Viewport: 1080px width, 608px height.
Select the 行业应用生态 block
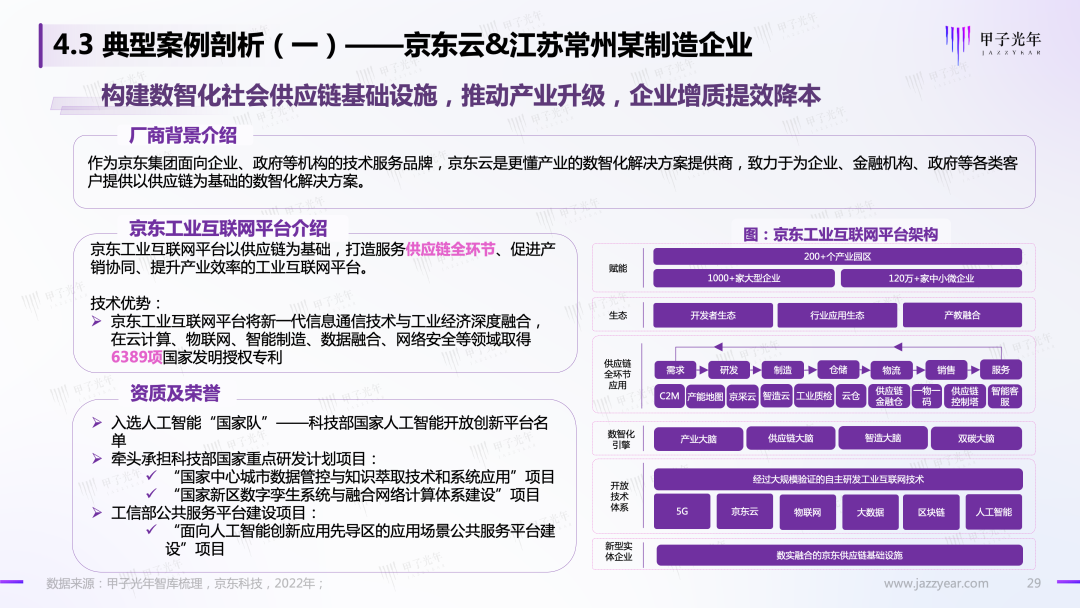pyautogui.click(x=837, y=315)
